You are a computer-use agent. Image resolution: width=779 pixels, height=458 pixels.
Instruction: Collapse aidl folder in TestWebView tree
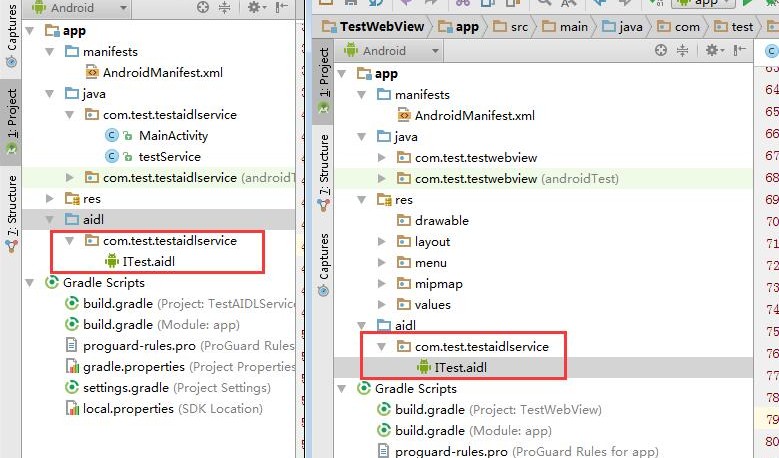pyautogui.click(x=362, y=326)
